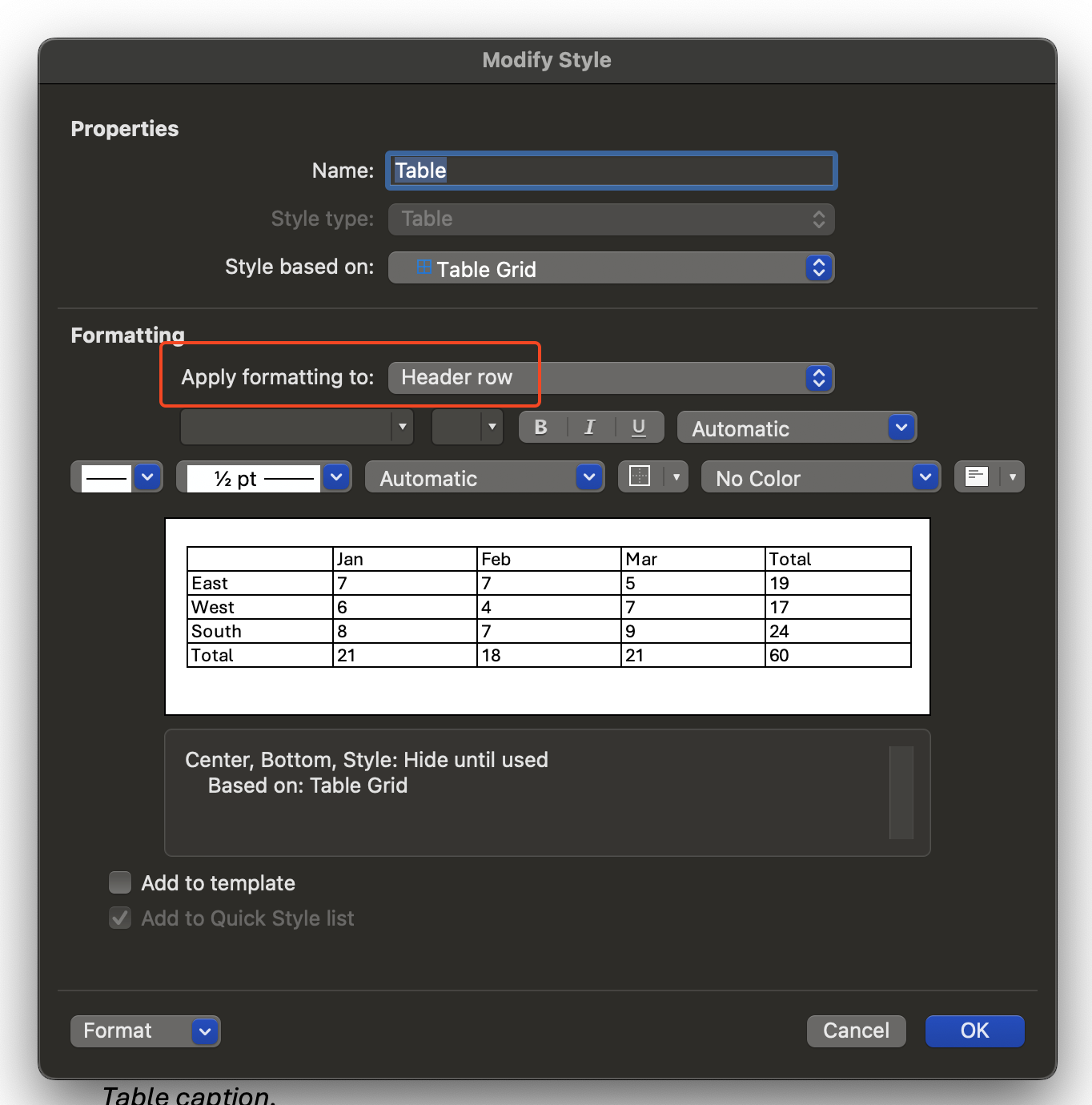
Task: Toggle Italic formatting button
Action: 590,428
